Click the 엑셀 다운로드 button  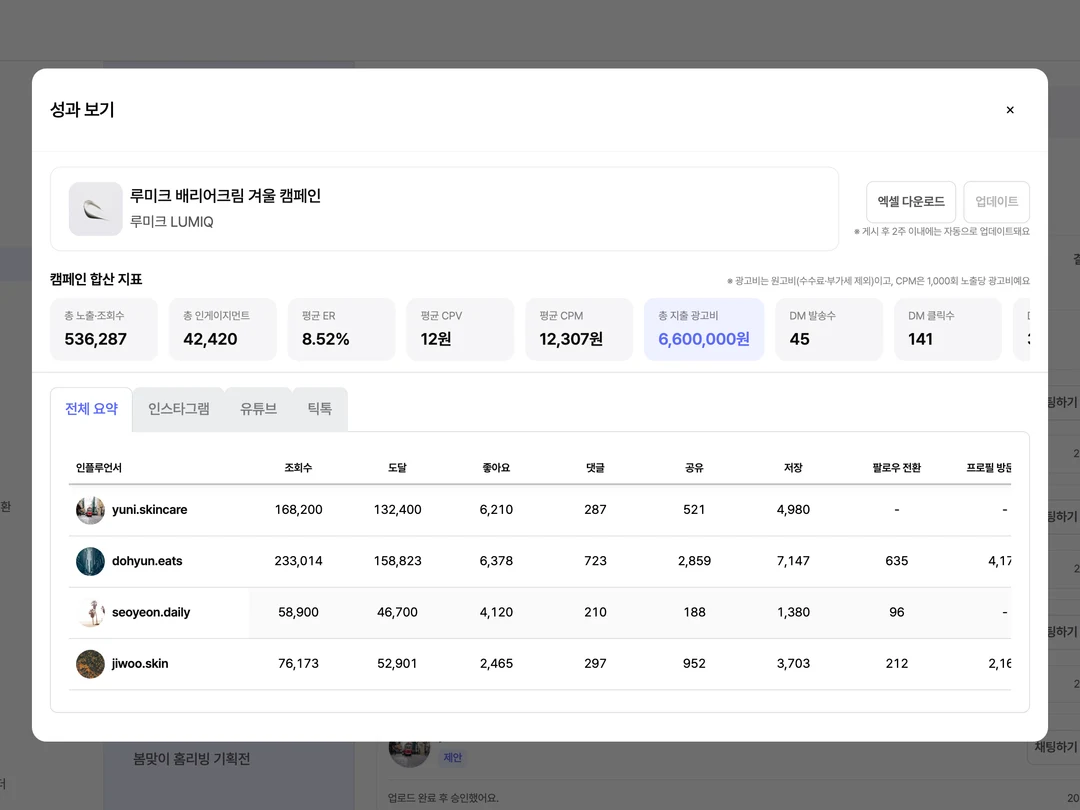point(911,202)
